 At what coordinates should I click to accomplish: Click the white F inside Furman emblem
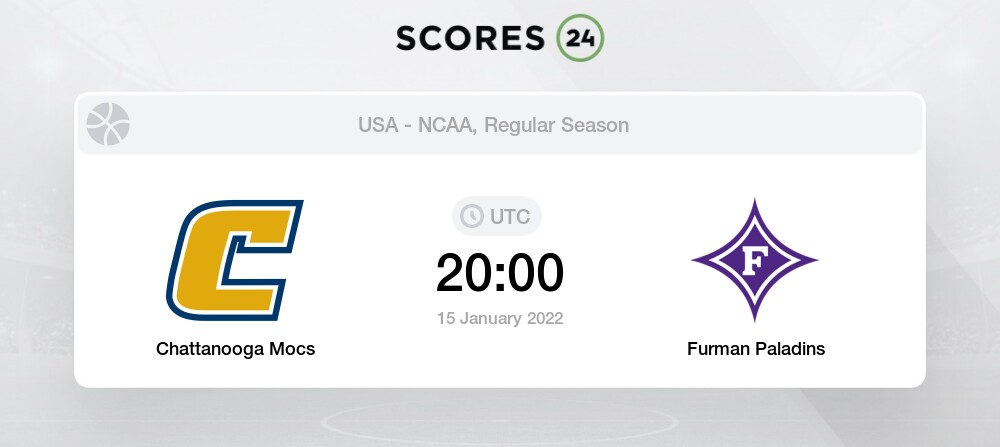[755, 262]
